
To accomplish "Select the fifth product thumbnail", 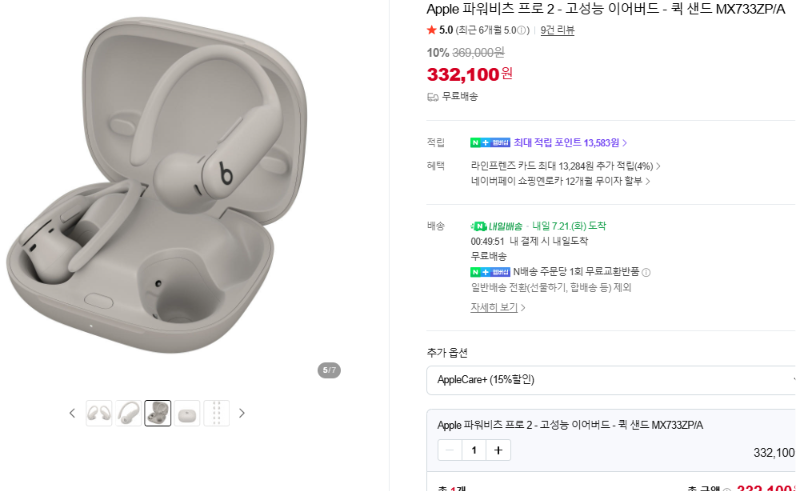I will coord(217,413).
